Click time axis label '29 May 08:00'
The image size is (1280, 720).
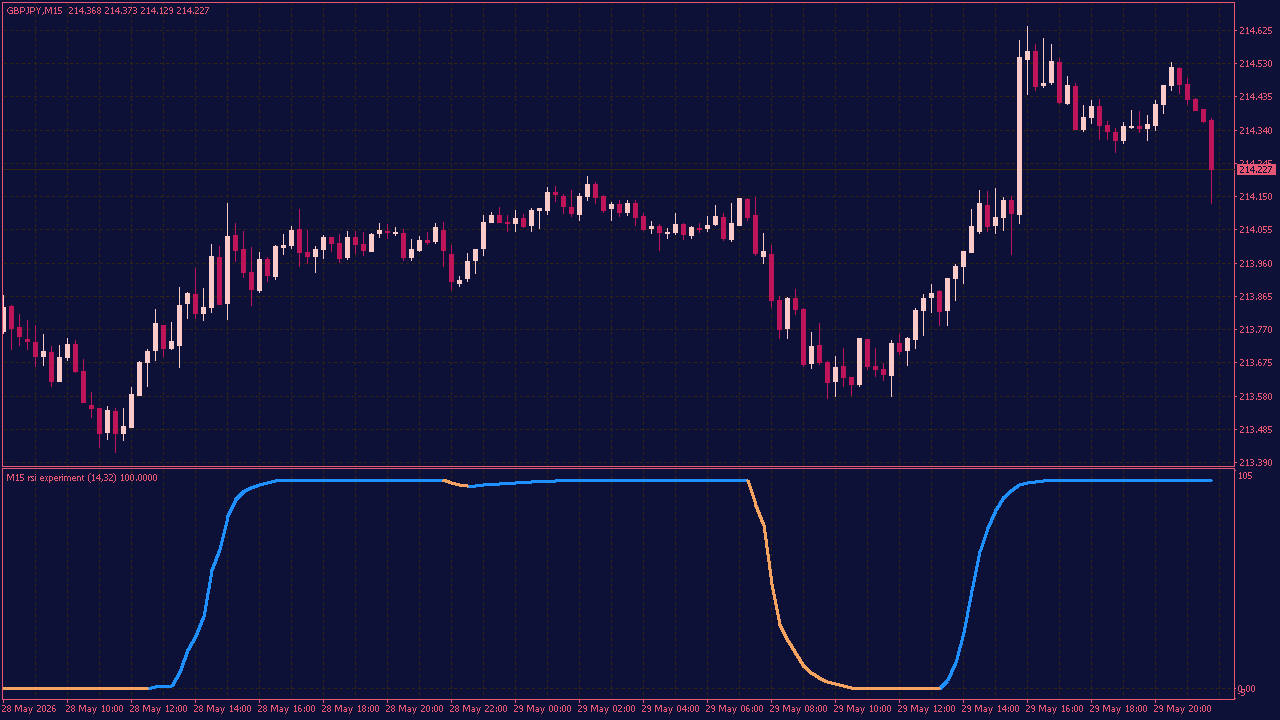point(799,709)
